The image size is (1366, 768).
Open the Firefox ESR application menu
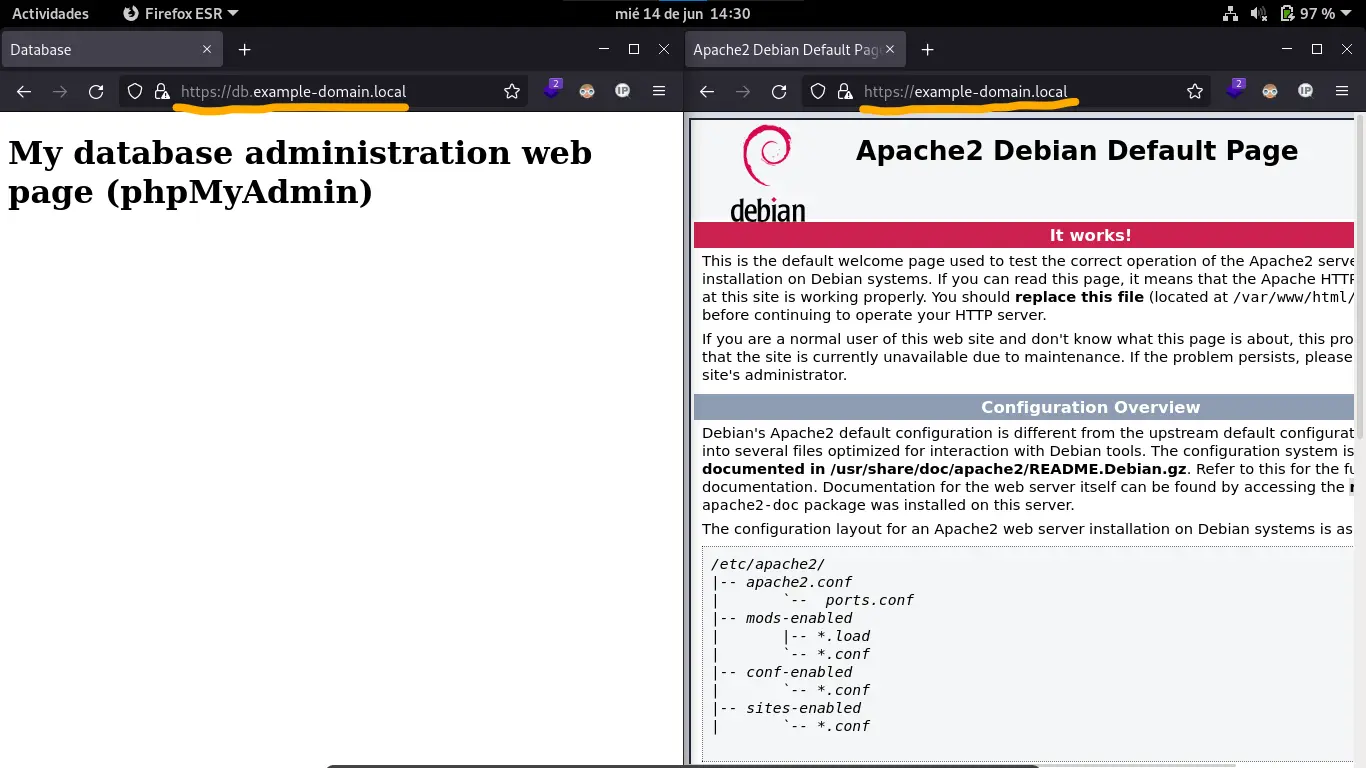180,14
